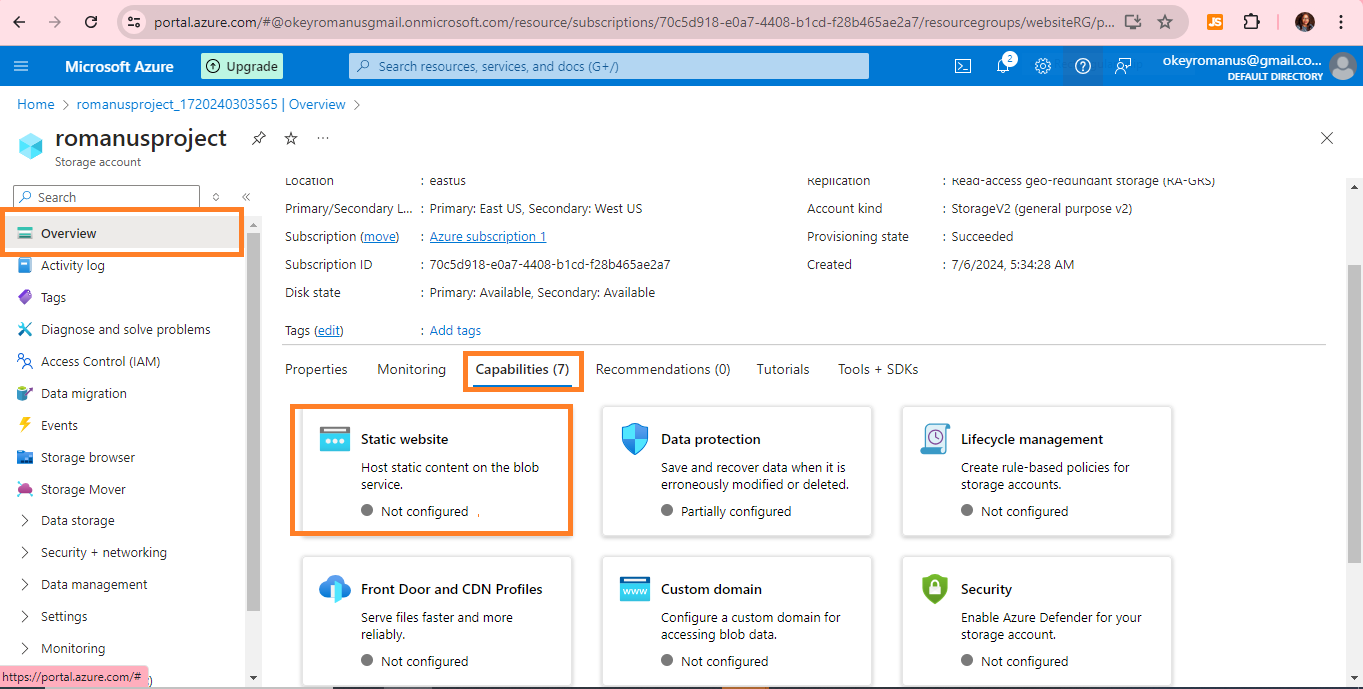Click the Storage browser icon

[x=25, y=457]
